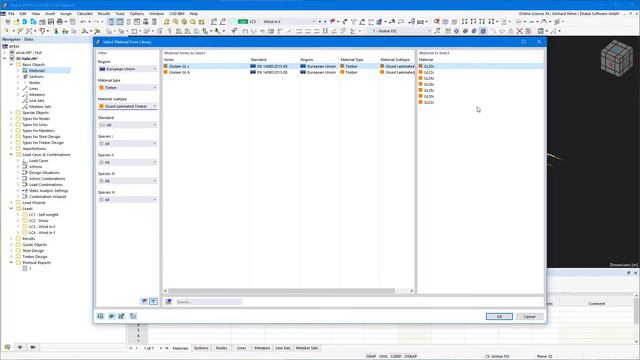Toggle LGRID in the status bar
Image resolution: width=640 pixels, height=360 pixels.
396,356
